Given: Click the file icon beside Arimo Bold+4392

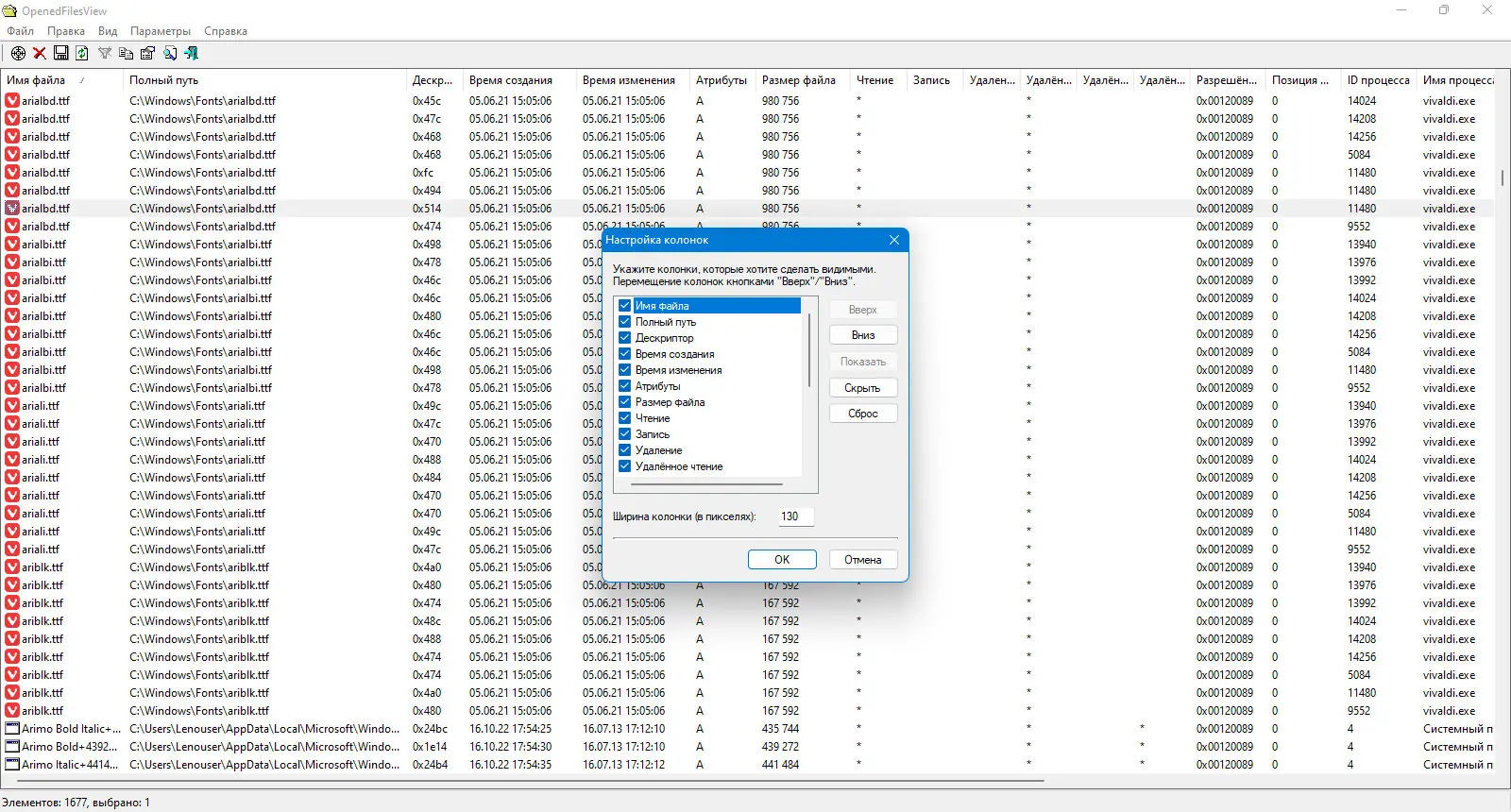Looking at the screenshot, I should [x=12, y=747].
